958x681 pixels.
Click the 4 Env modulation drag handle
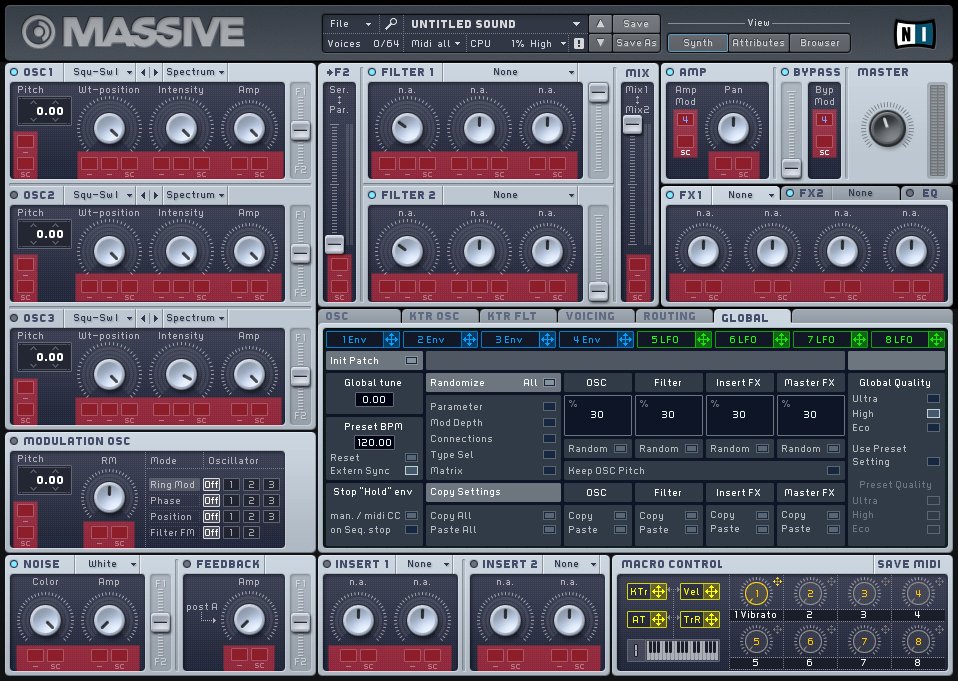[624, 340]
